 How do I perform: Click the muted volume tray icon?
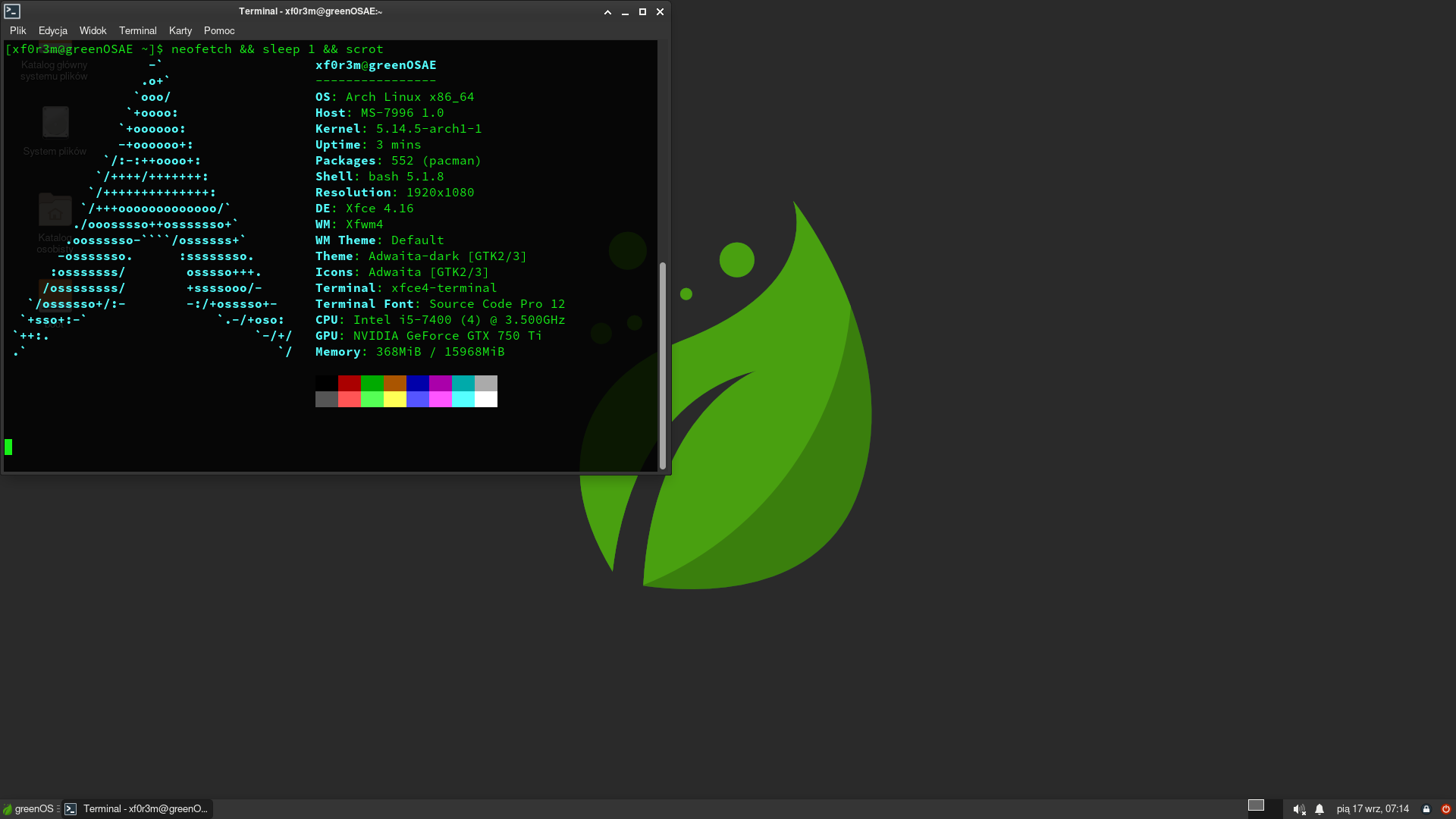click(1298, 809)
